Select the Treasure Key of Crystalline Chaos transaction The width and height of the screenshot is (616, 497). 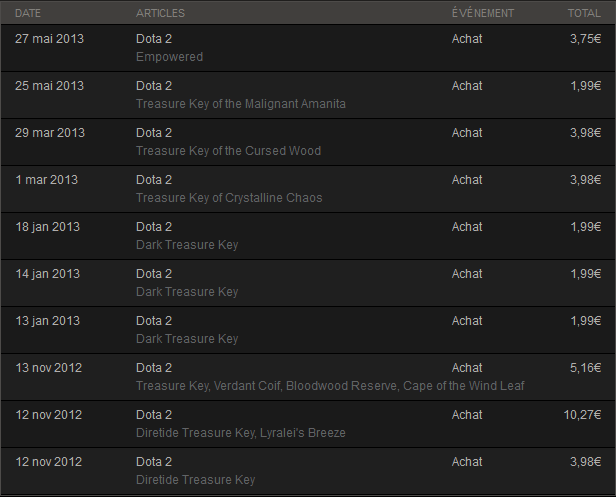[x=308, y=189]
